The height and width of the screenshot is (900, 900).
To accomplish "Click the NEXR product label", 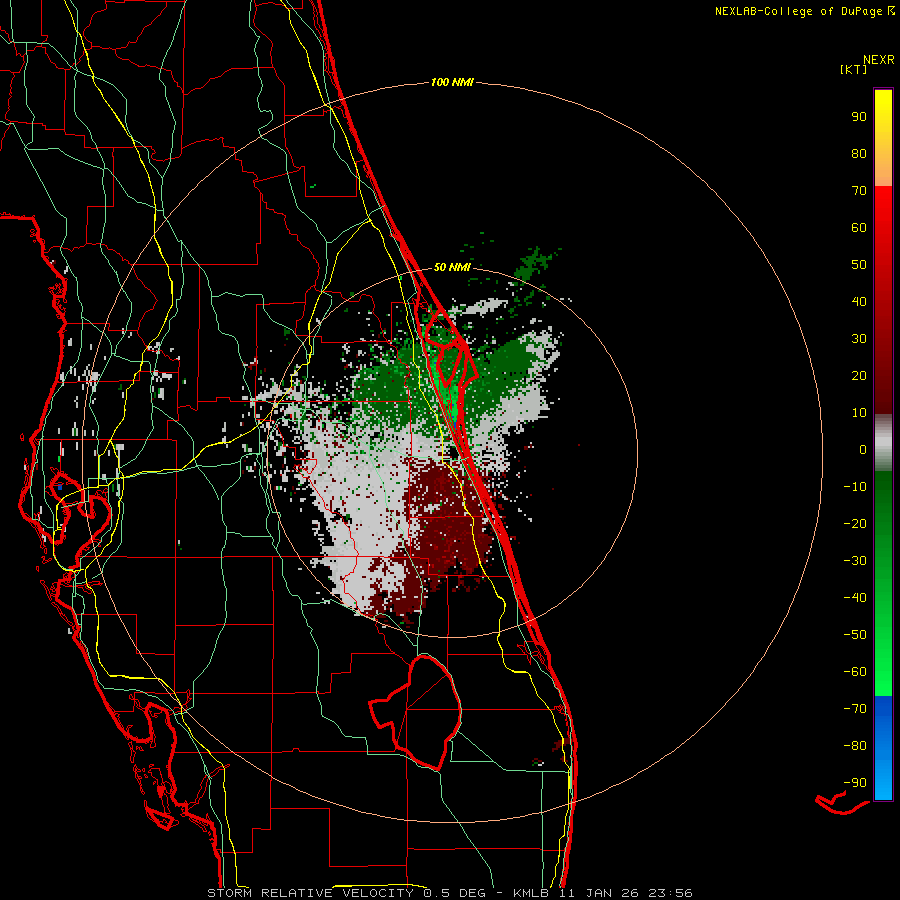I will click(879, 60).
